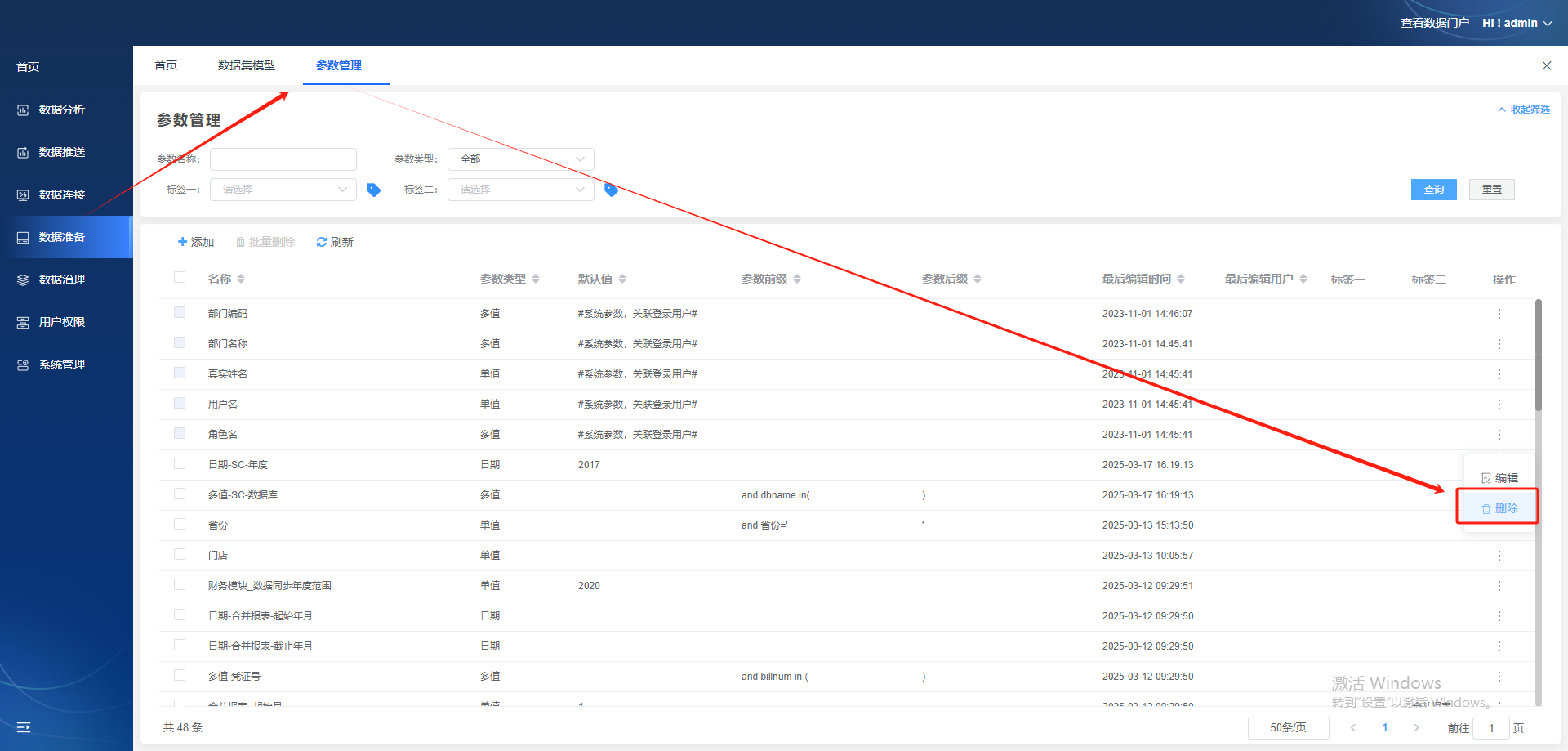The height and width of the screenshot is (751, 1568).
Task: Choose 编辑 in the row popup menu
Action: (1500, 478)
